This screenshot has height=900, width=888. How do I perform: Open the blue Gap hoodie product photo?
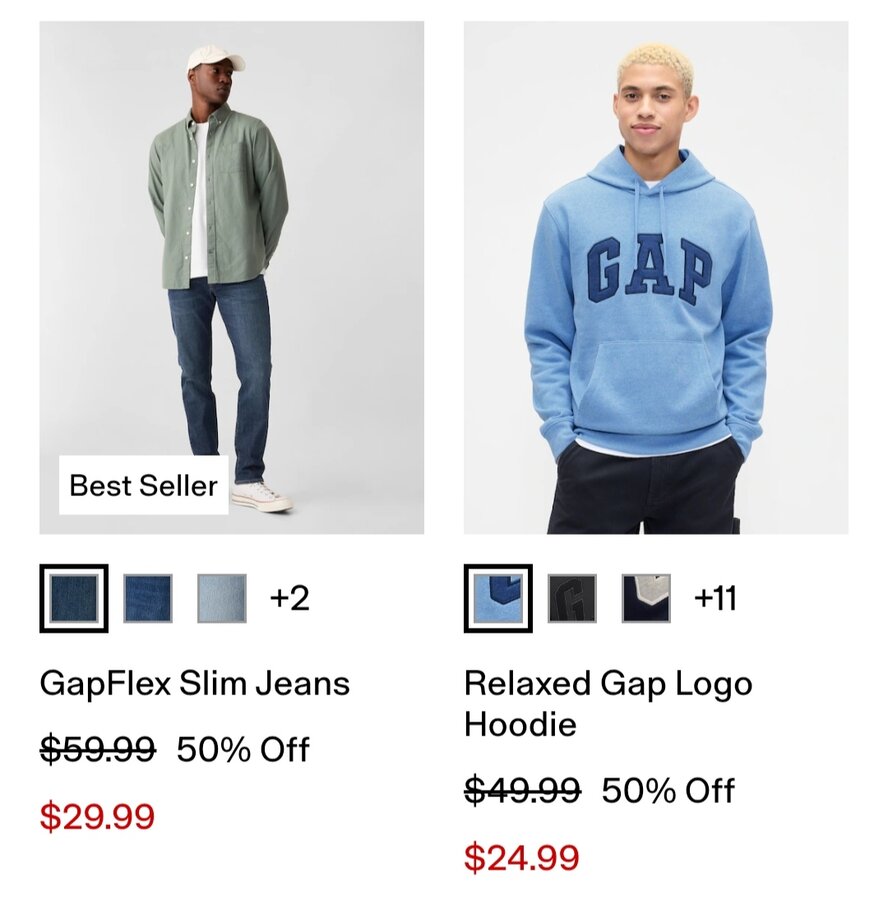coord(656,277)
